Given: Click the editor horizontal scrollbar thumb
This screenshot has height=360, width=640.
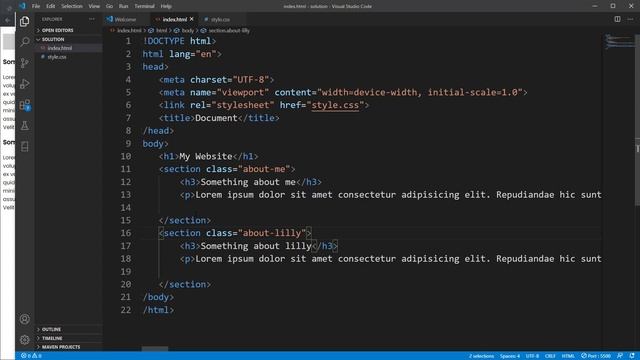Looking at the screenshot, I should [x=155, y=349].
